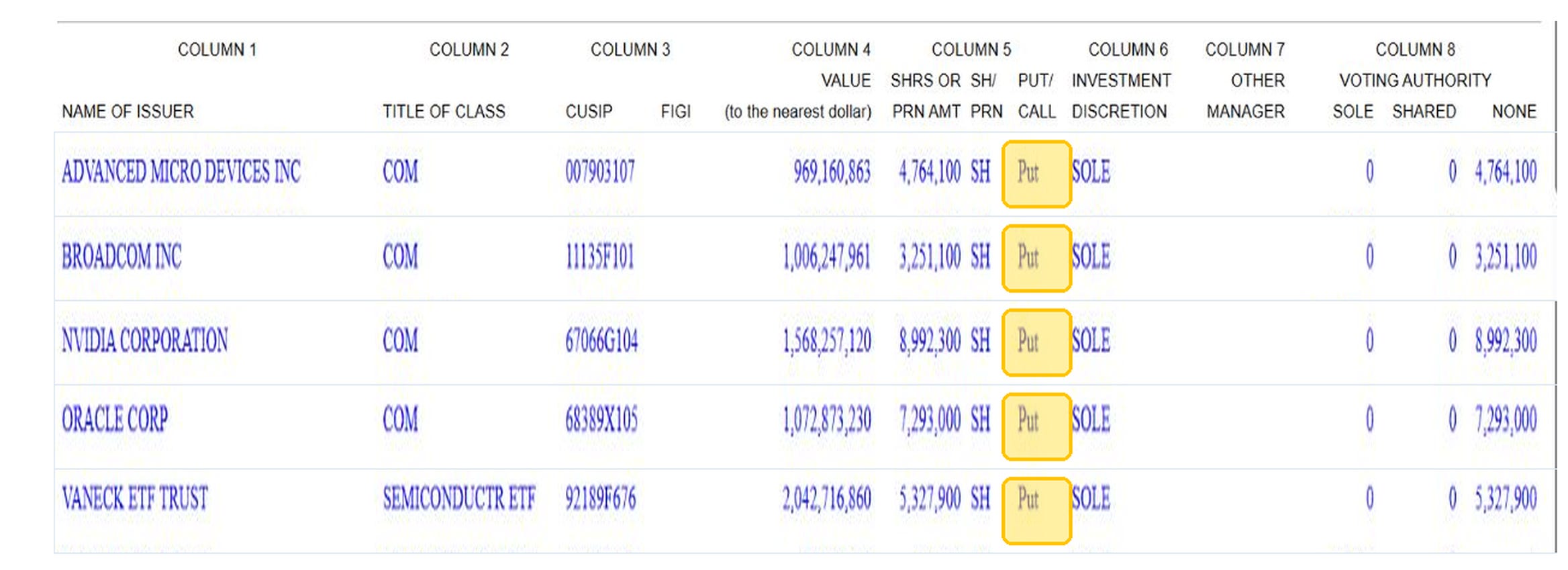Click the INVESTMENT header label
1568x570 pixels.
tap(1122, 81)
